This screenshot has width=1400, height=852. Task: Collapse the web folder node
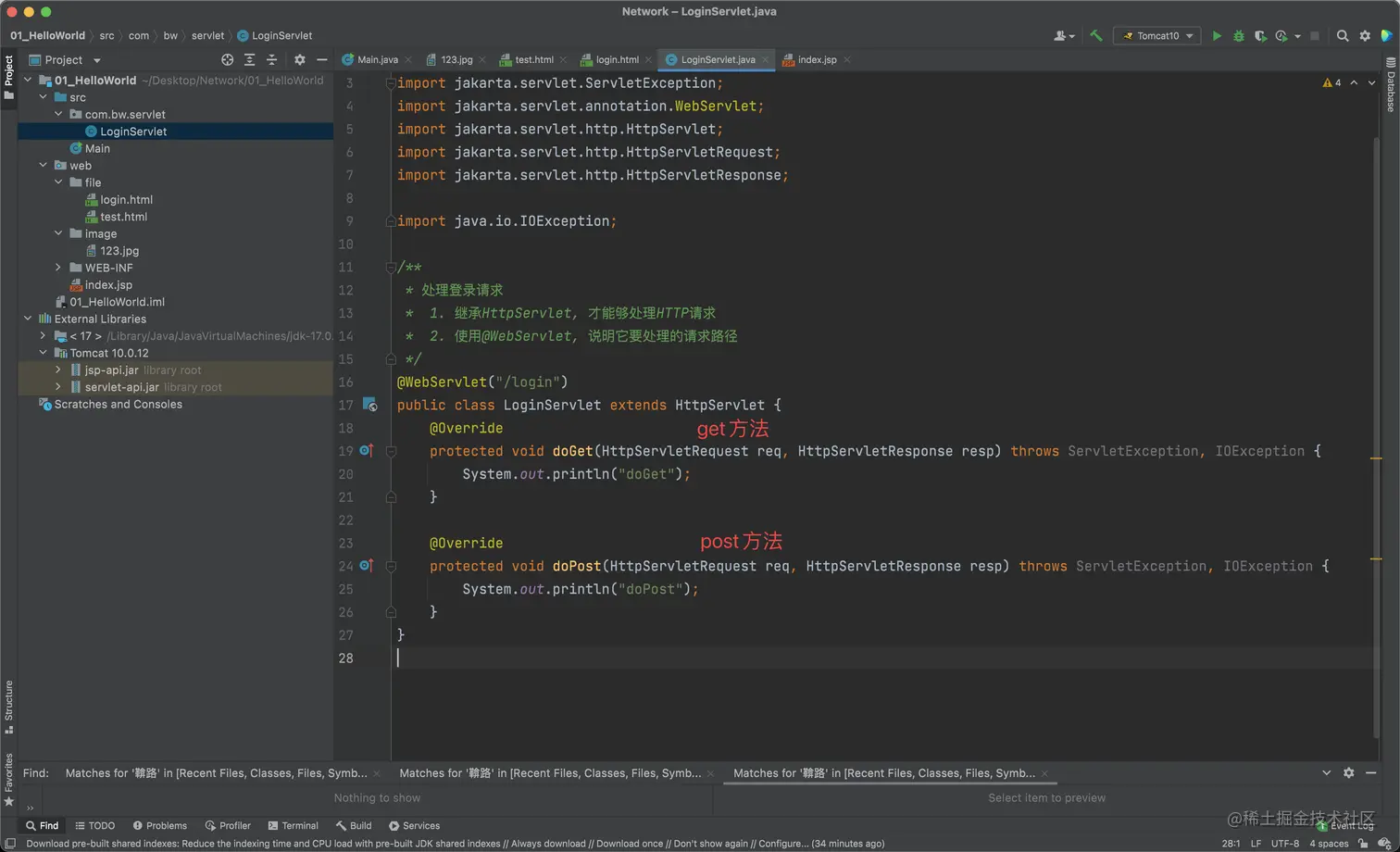pyautogui.click(x=43, y=166)
